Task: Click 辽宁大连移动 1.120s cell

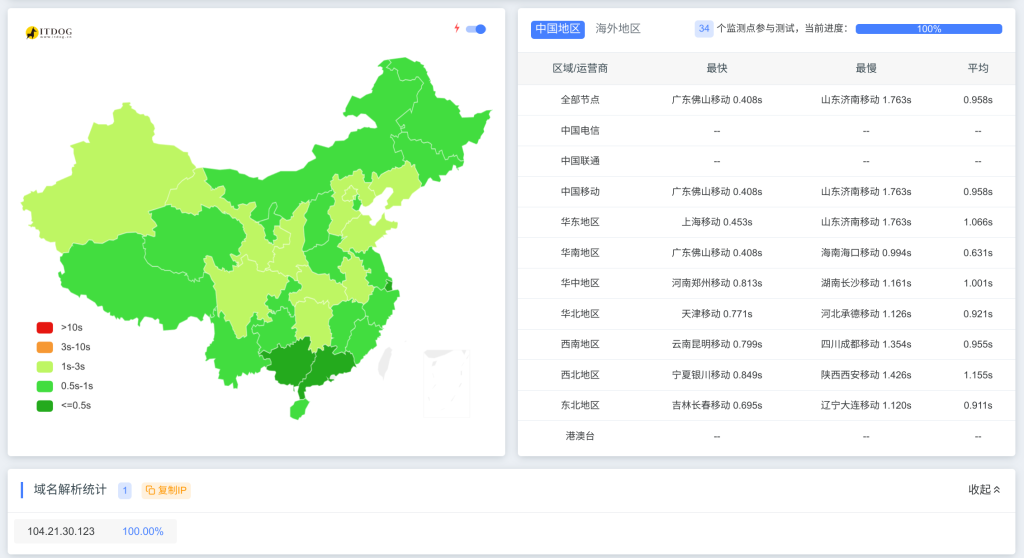Action: tap(866, 405)
